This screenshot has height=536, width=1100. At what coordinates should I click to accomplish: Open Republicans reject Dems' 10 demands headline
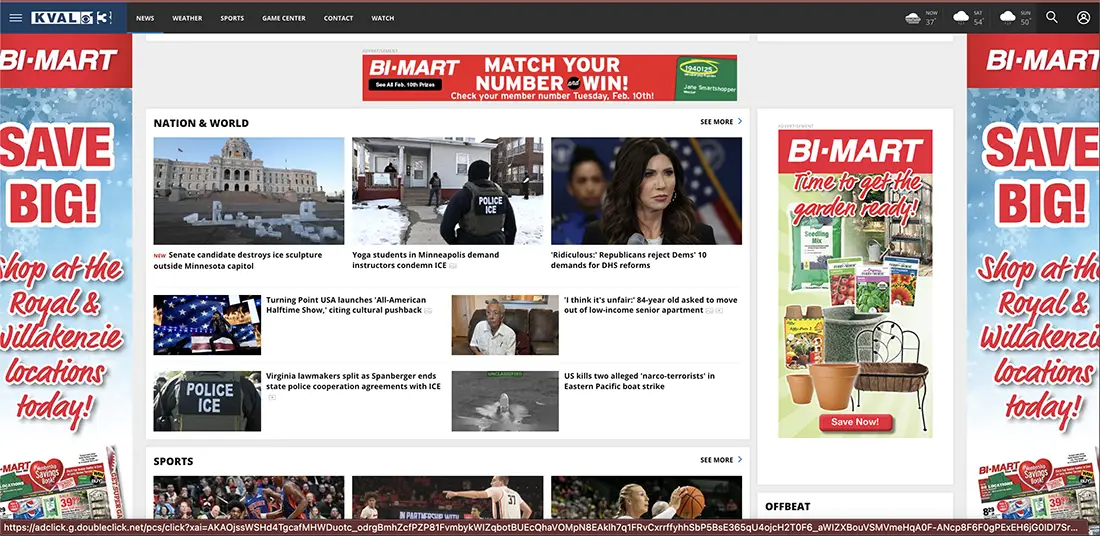tap(629, 260)
